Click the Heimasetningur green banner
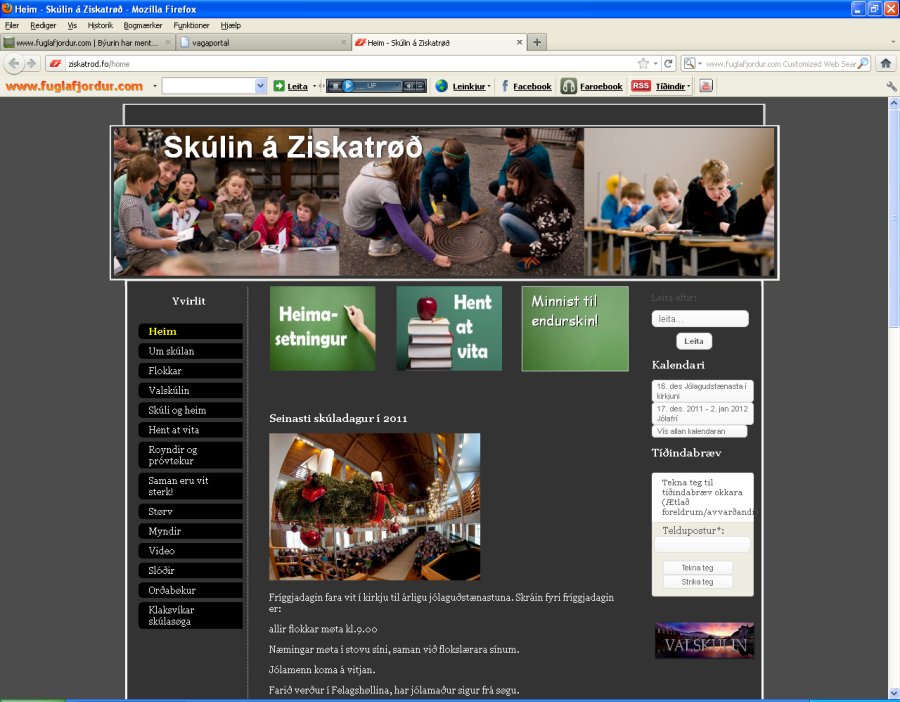900x702 pixels. [323, 328]
